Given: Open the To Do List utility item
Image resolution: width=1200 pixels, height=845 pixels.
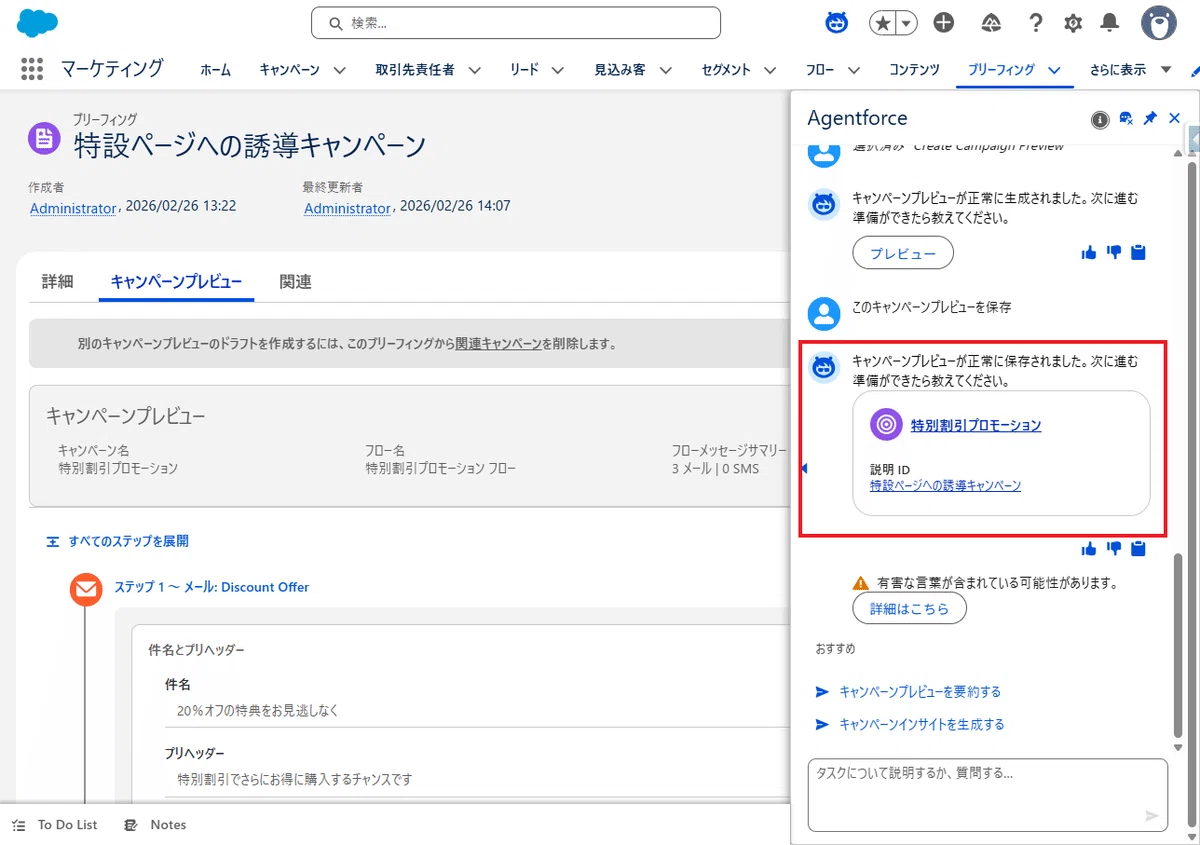Looking at the screenshot, I should (55, 825).
